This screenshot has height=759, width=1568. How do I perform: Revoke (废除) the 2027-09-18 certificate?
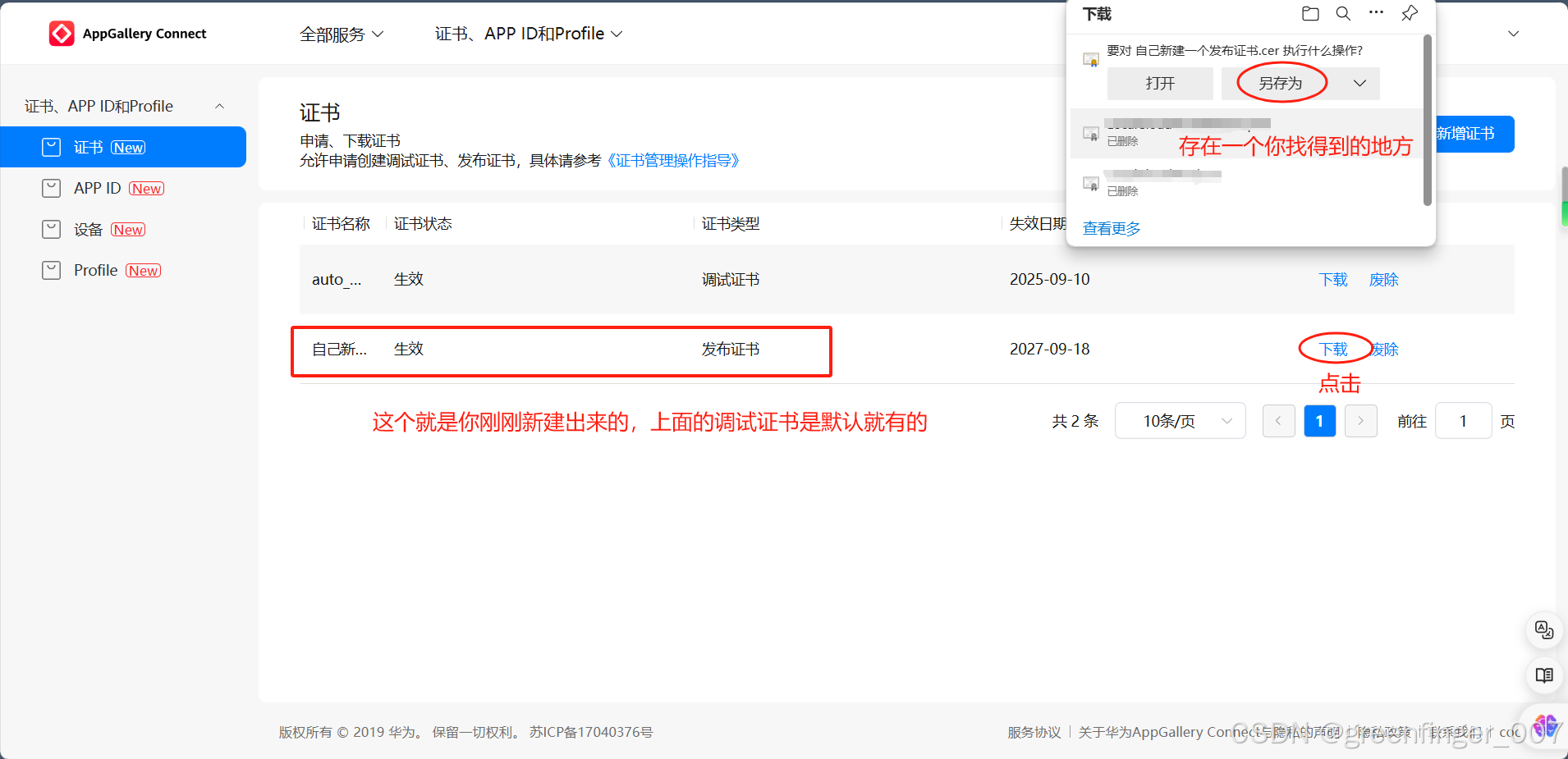(1385, 350)
